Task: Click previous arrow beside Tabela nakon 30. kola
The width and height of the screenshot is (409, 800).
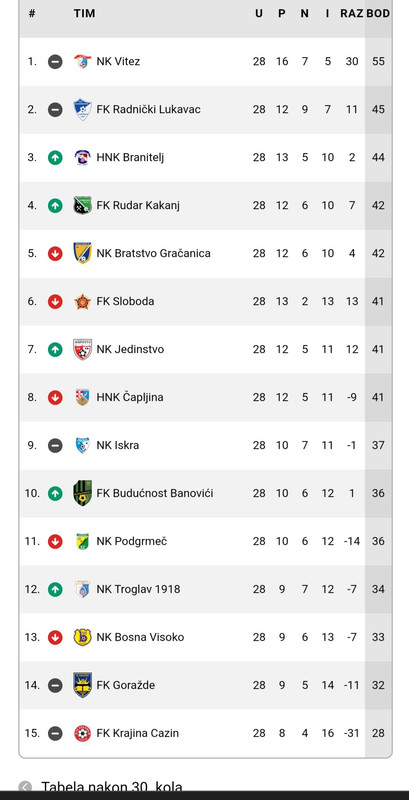Action: pyautogui.click(x=25, y=788)
